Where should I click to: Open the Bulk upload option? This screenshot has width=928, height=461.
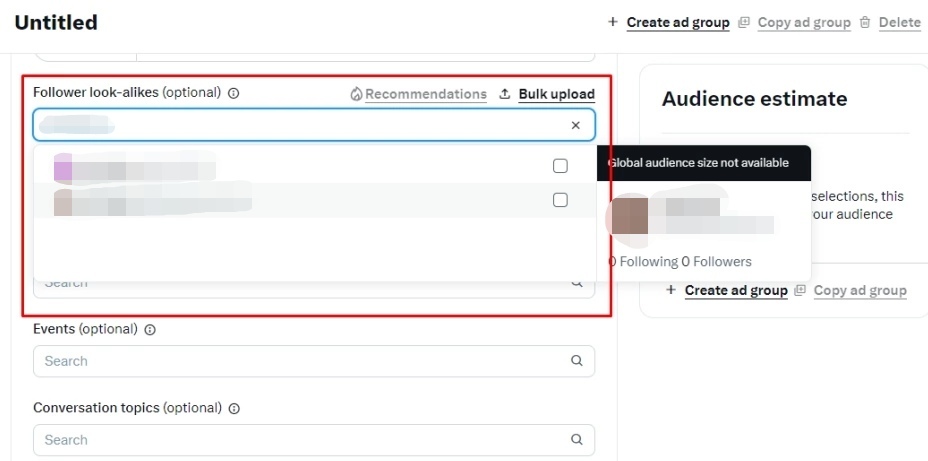[x=556, y=94]
